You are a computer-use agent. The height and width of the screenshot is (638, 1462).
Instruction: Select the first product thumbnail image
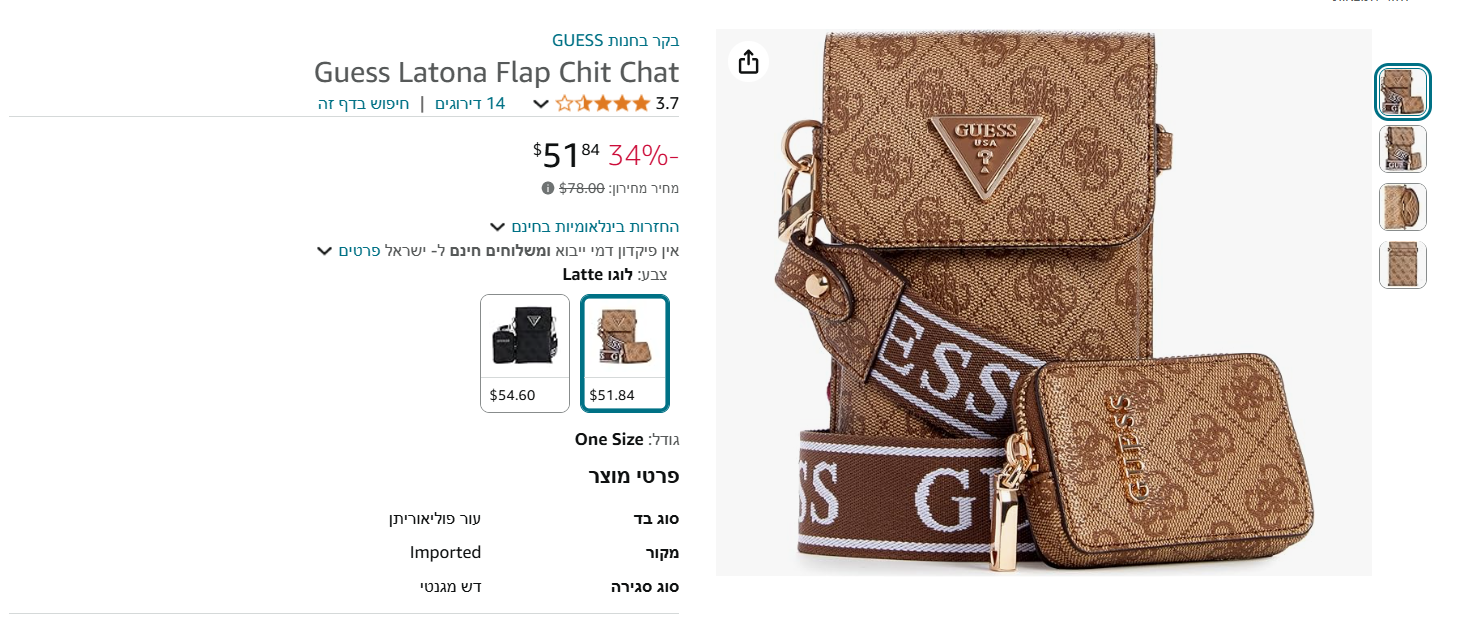(1402, 92)
